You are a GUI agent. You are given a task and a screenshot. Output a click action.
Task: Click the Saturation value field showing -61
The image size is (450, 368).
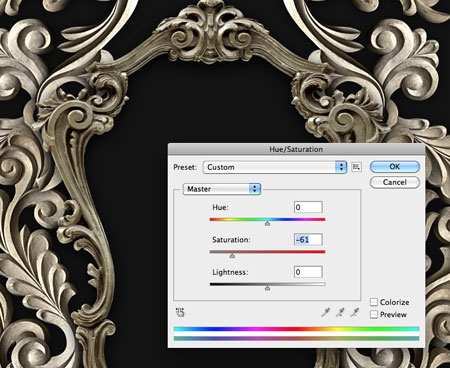tap(308, 239)
